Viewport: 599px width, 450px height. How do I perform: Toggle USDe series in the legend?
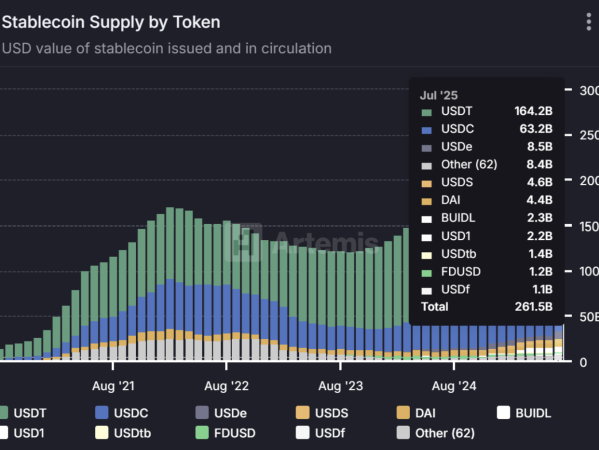point(221,413)
